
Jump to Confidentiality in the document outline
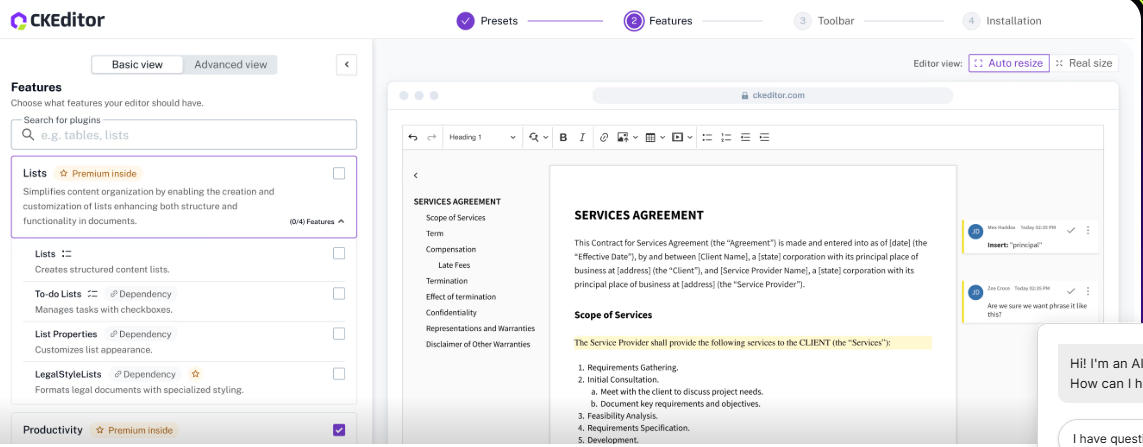coord(451,313)
